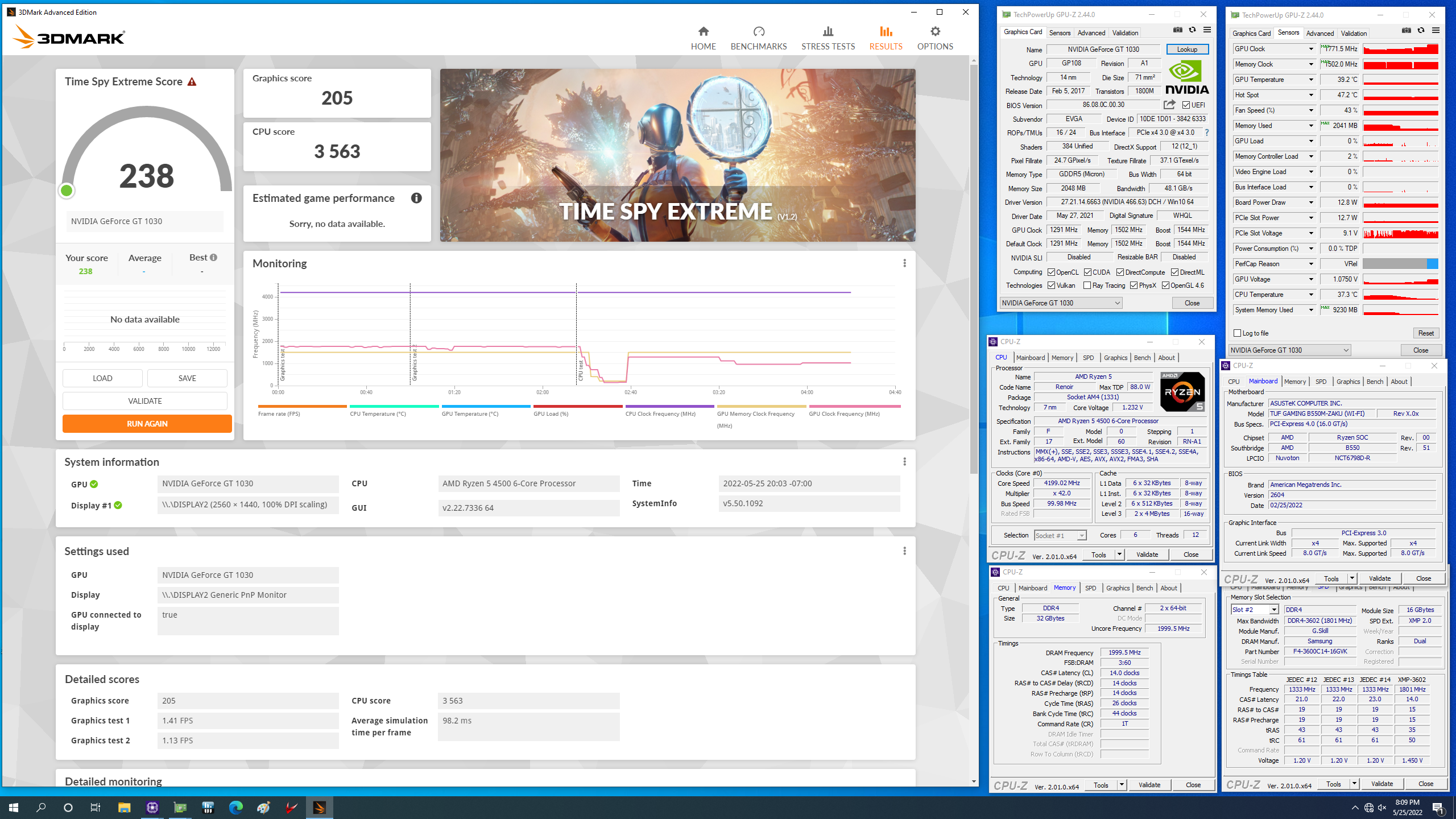Toggle OpenCL checkbox in GPU-Z
Viewport: 1456px width, 819px height.
1052,272
